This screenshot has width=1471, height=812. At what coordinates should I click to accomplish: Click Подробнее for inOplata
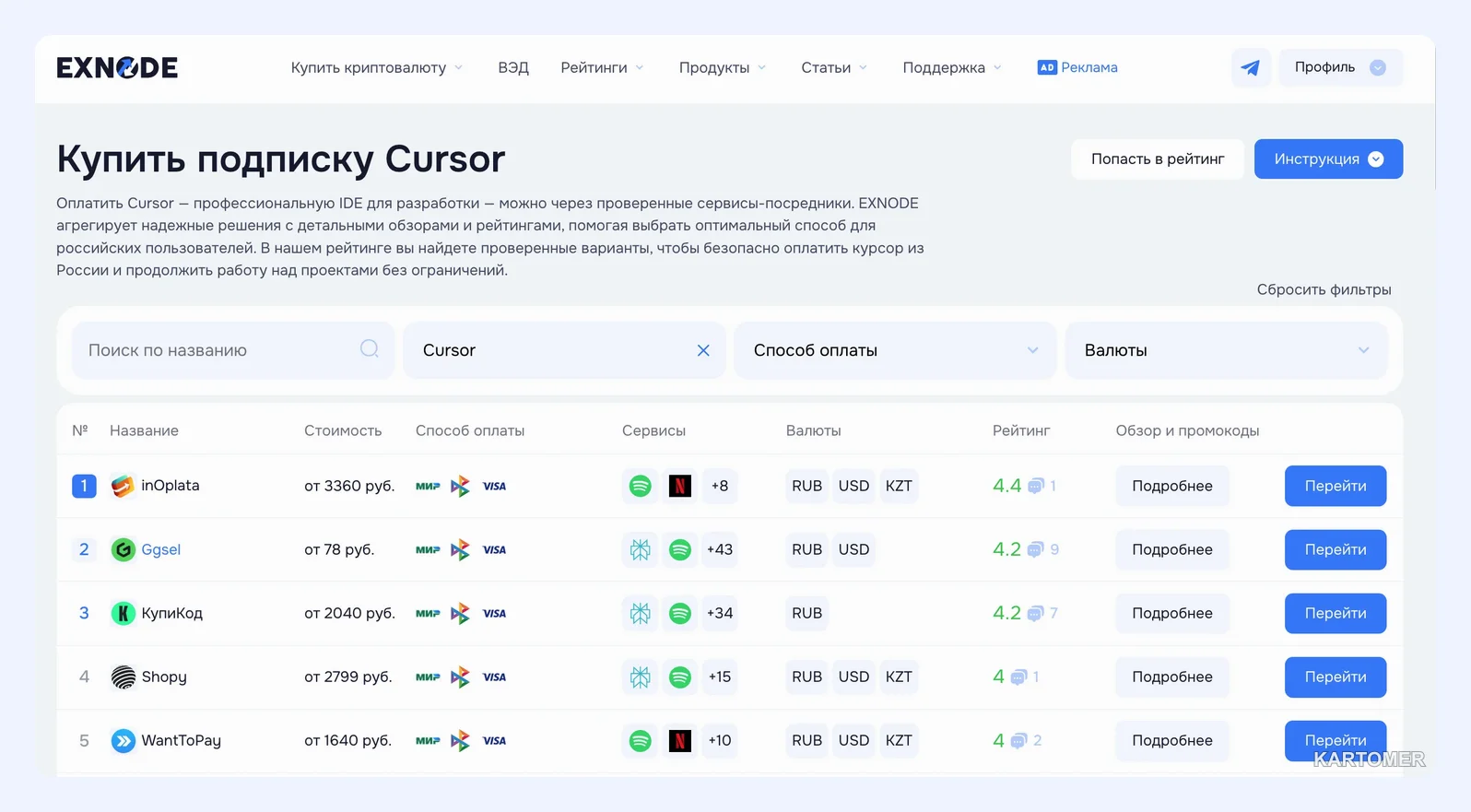coord(1172,486)
